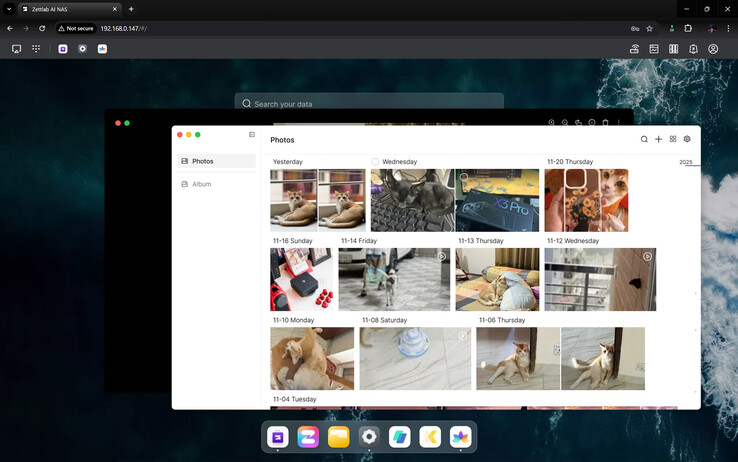Select all photos from Wednesday
This screenshot has height=462, width=738.
[375, 161]
